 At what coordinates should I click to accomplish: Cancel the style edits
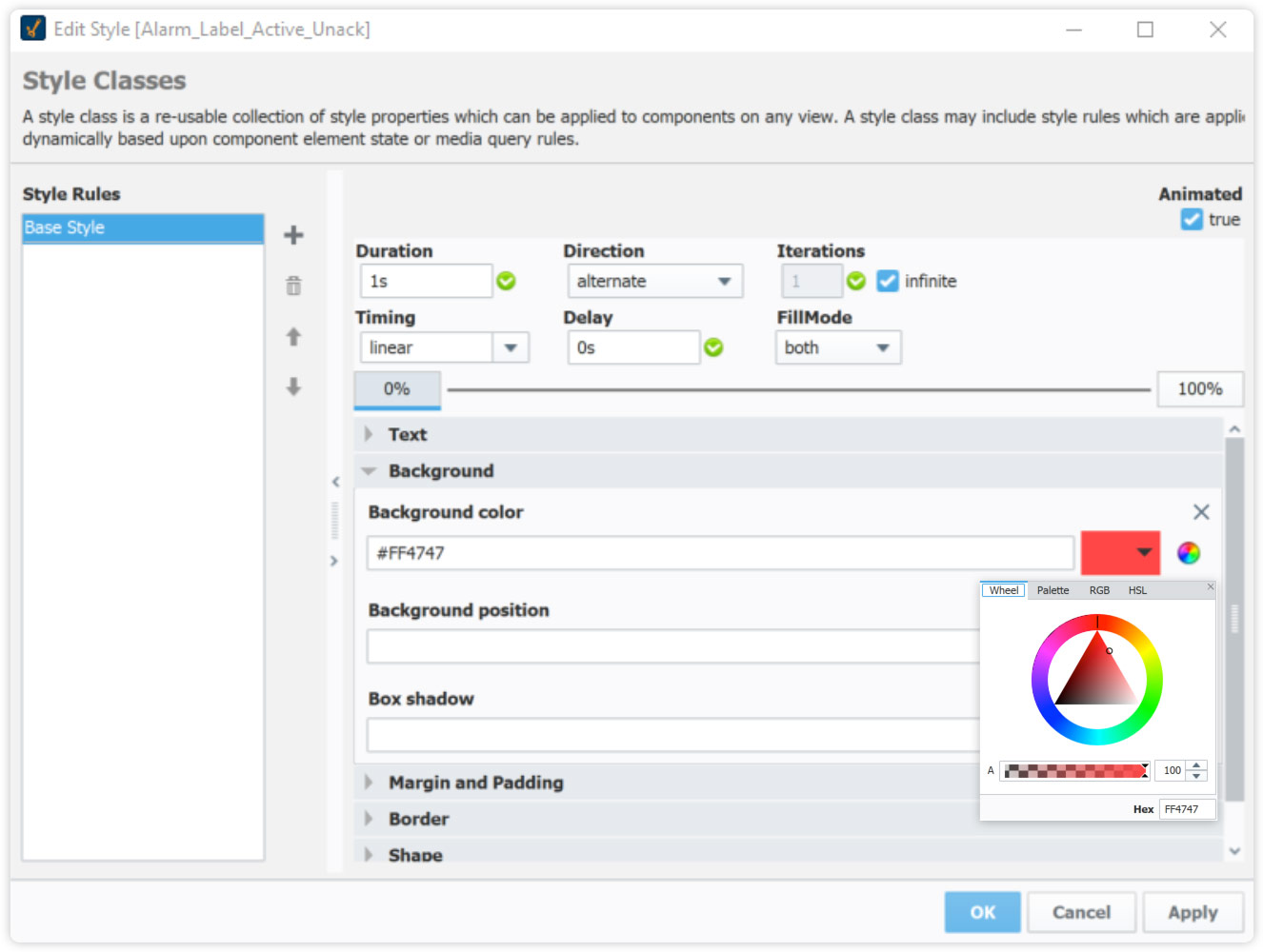tap(1081, 911)
